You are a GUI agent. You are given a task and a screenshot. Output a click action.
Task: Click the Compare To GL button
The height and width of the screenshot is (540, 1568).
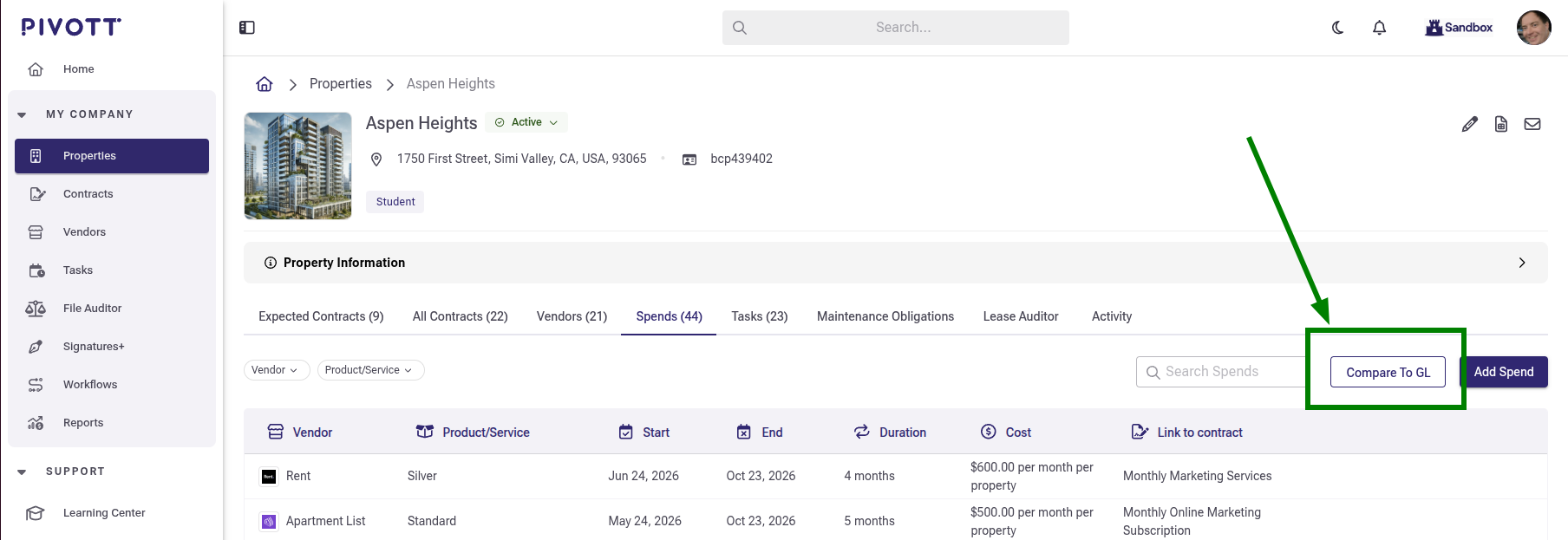[x=1388, y=372]
